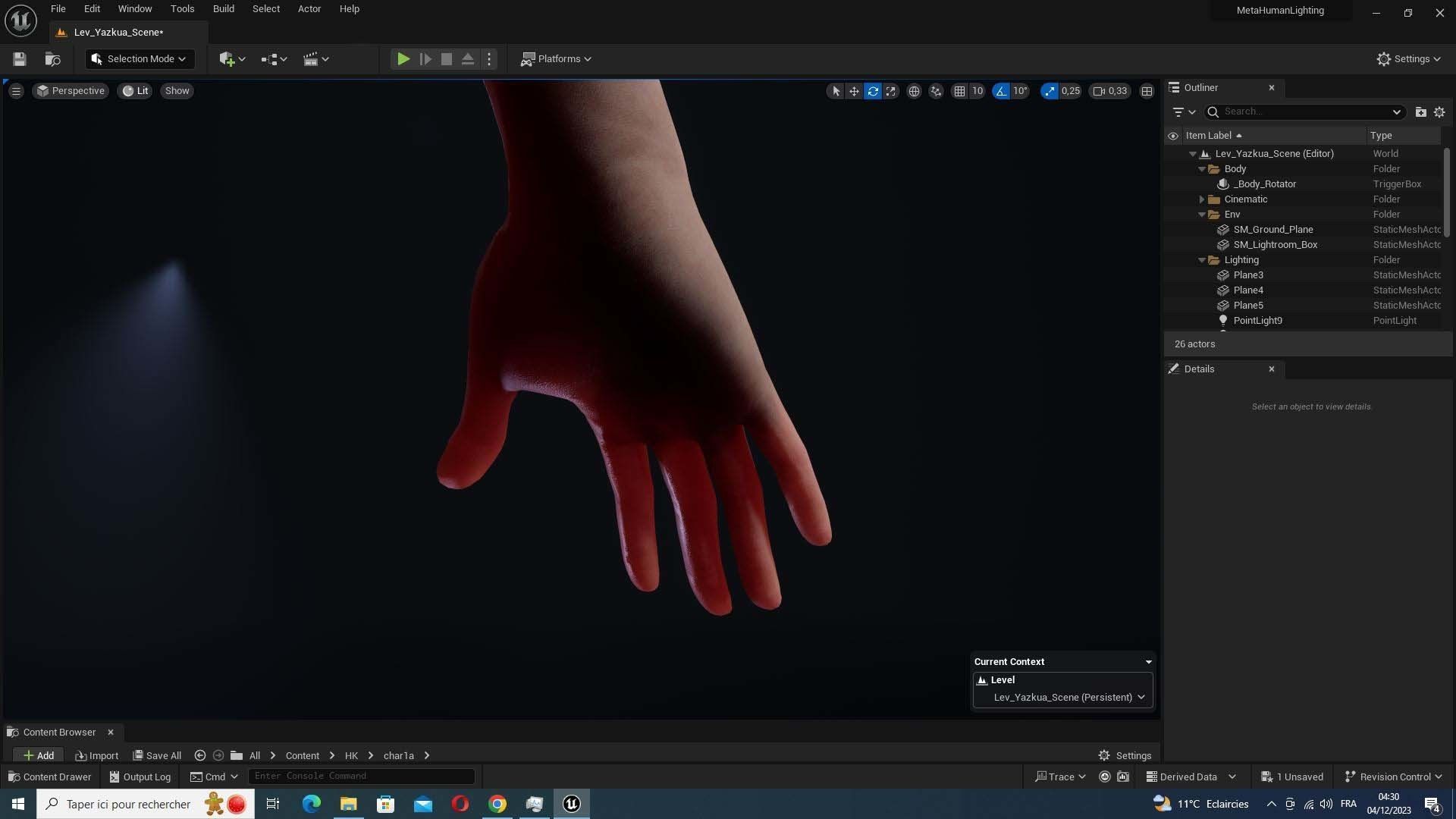Open the Selection Mode dropdown
The width and height of the screenshot is (1456, 819).
tap(140, 59)
